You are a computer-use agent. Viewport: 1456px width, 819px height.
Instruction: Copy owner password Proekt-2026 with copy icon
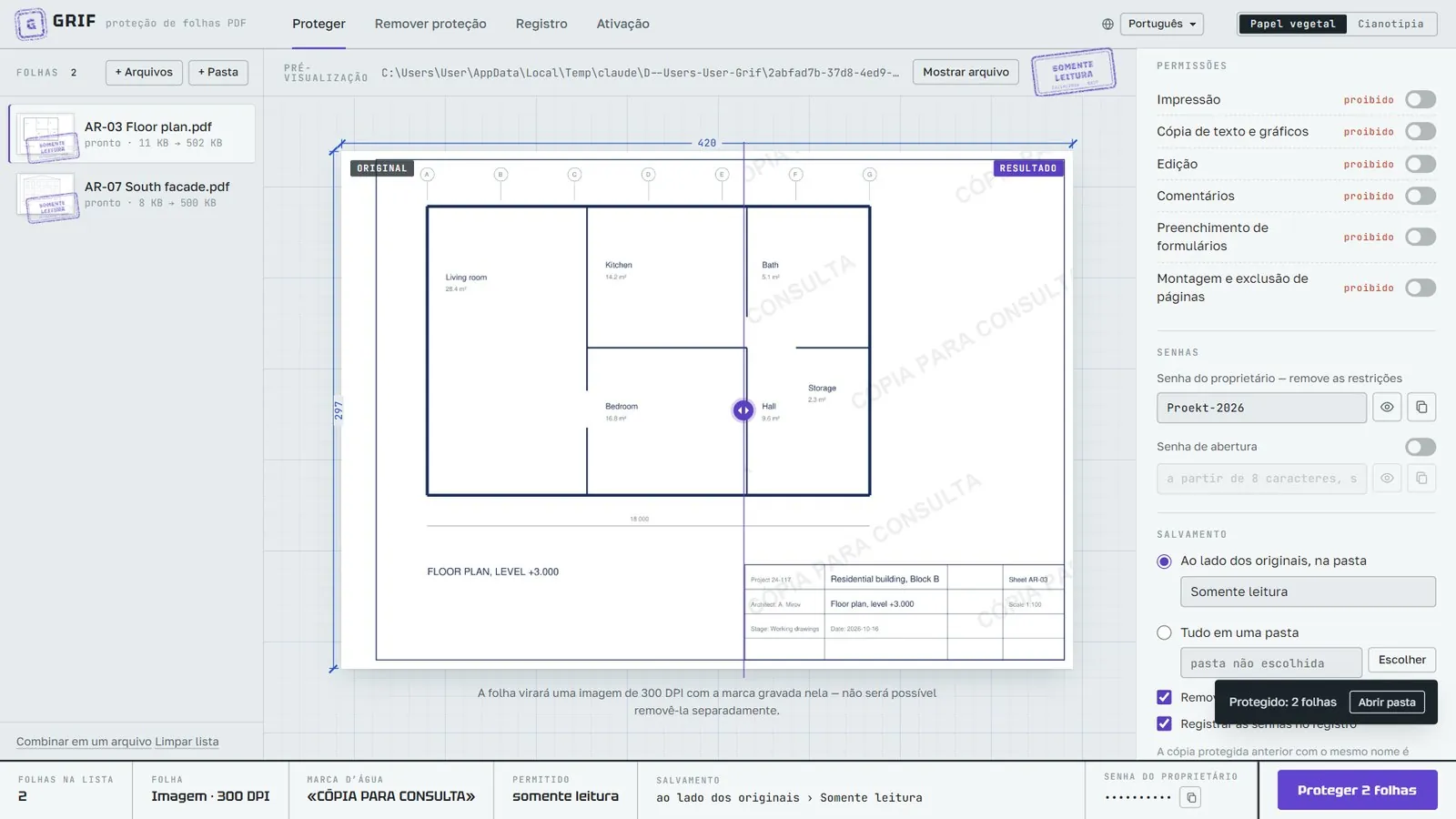[x=1421, y=408]
